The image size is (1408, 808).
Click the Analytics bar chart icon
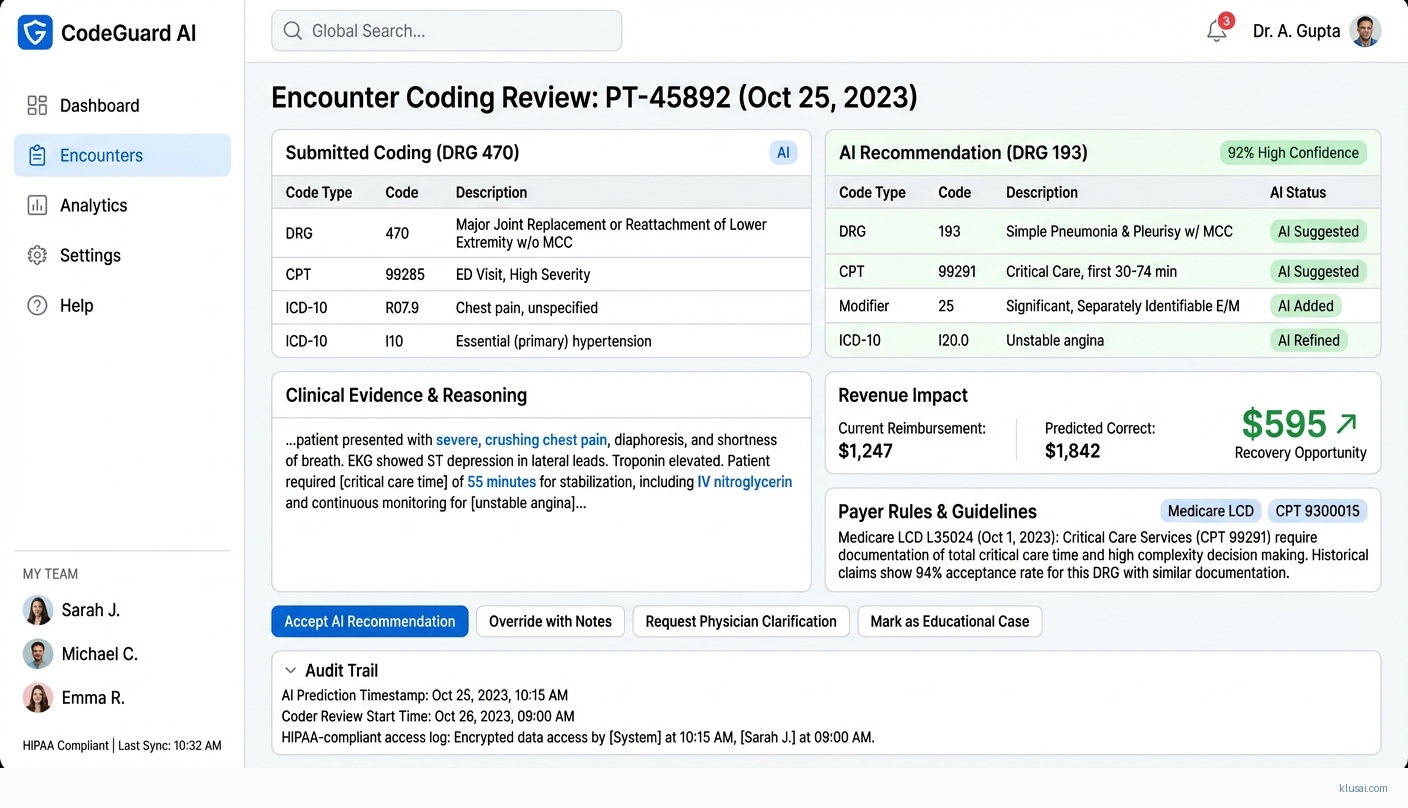pos(37,205)
